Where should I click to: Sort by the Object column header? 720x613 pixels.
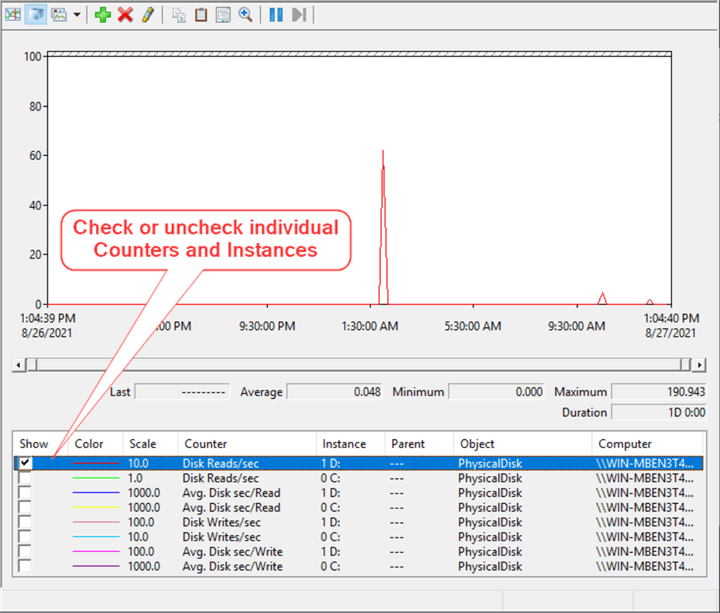(x=523, y=444)
